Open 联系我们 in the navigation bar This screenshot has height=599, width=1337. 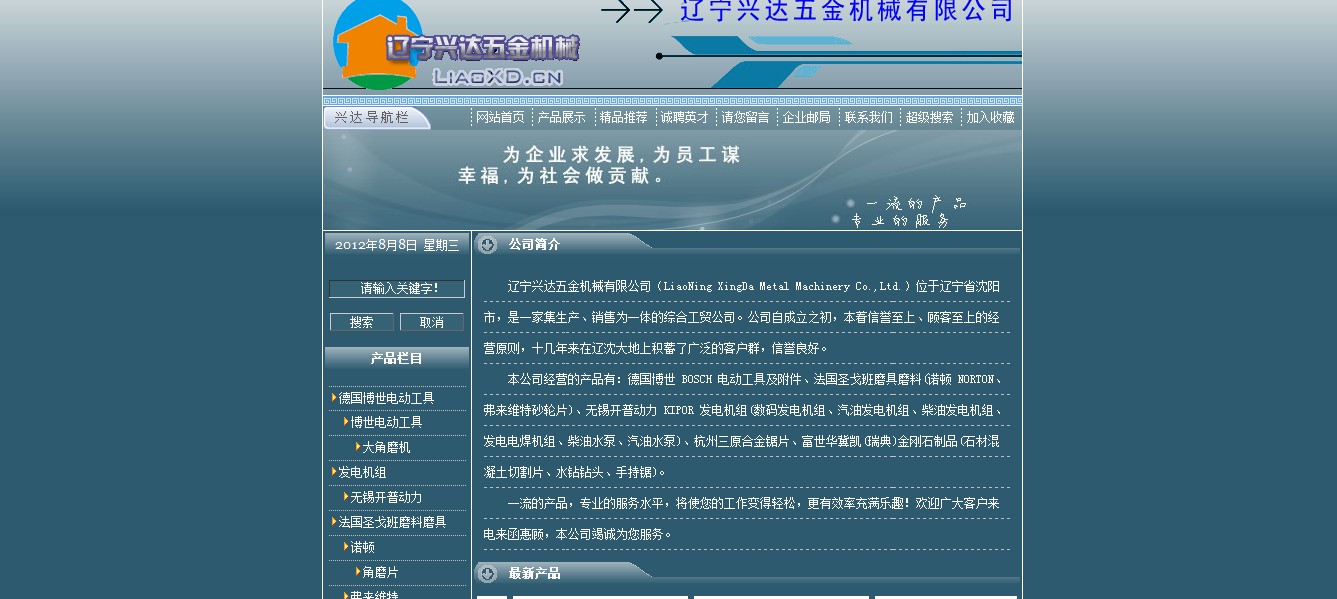point(869,118)
